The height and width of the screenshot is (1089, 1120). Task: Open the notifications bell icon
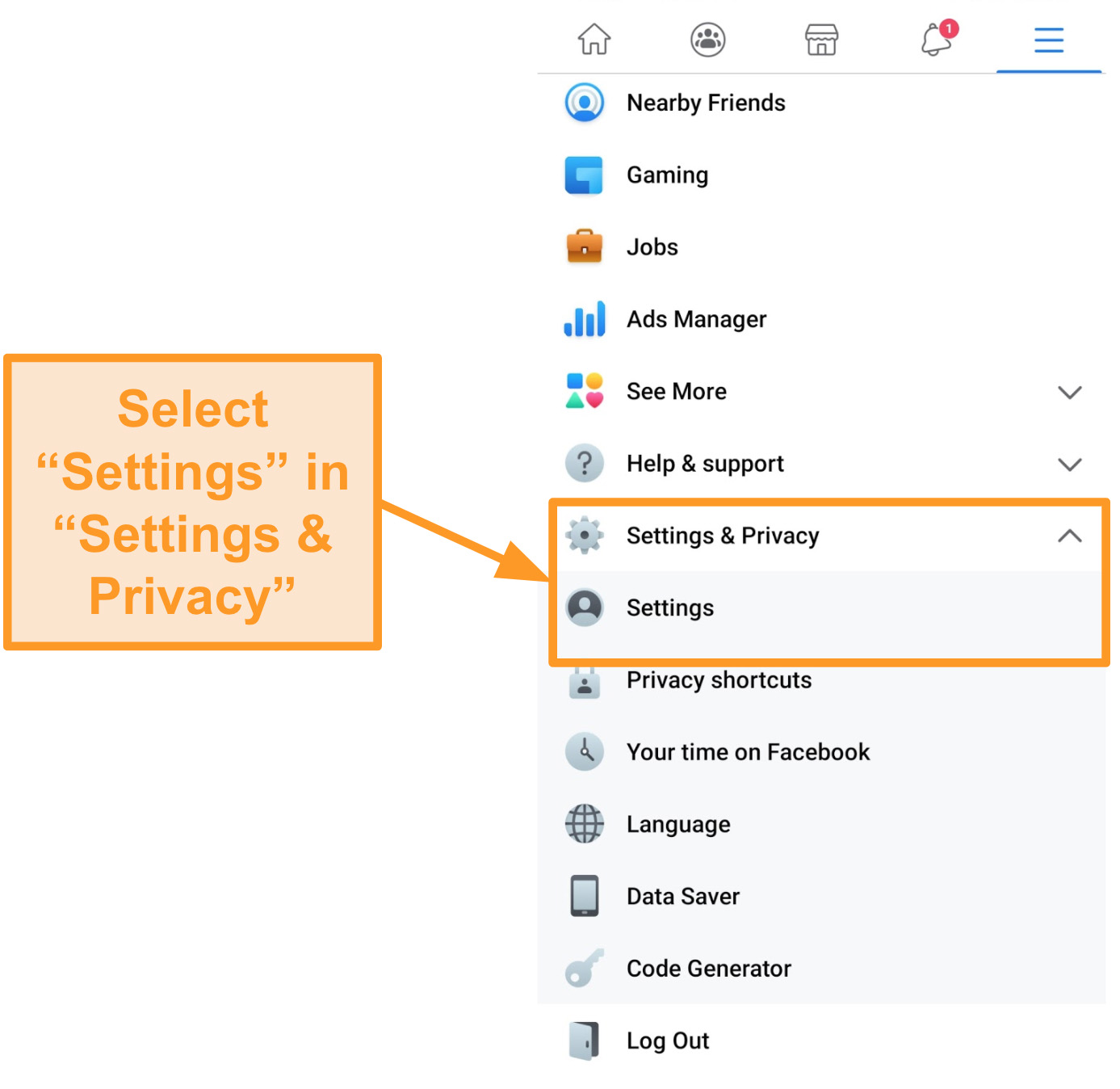pyautogui.click(x=938, y=38)
